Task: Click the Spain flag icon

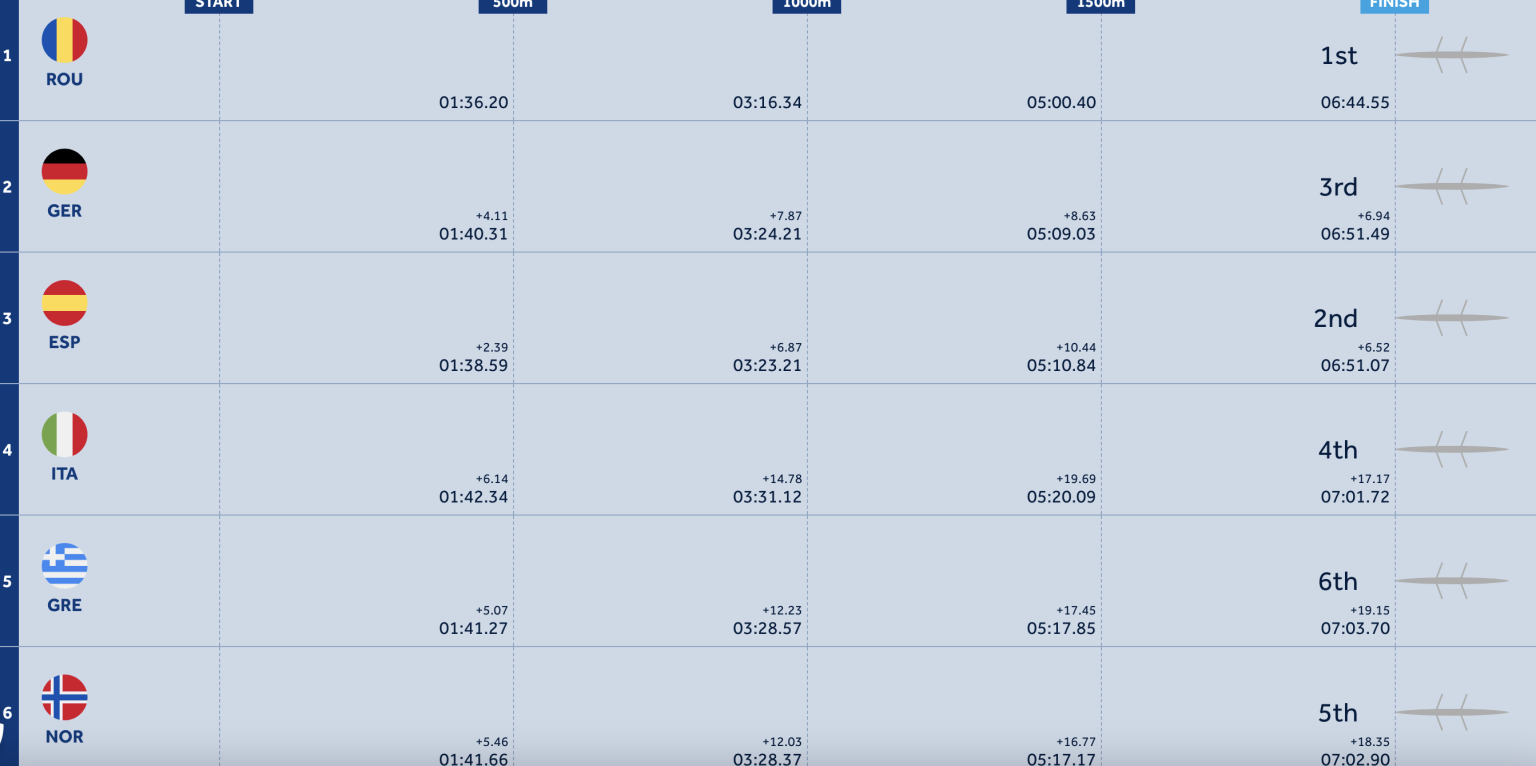Action: point(64,303)
